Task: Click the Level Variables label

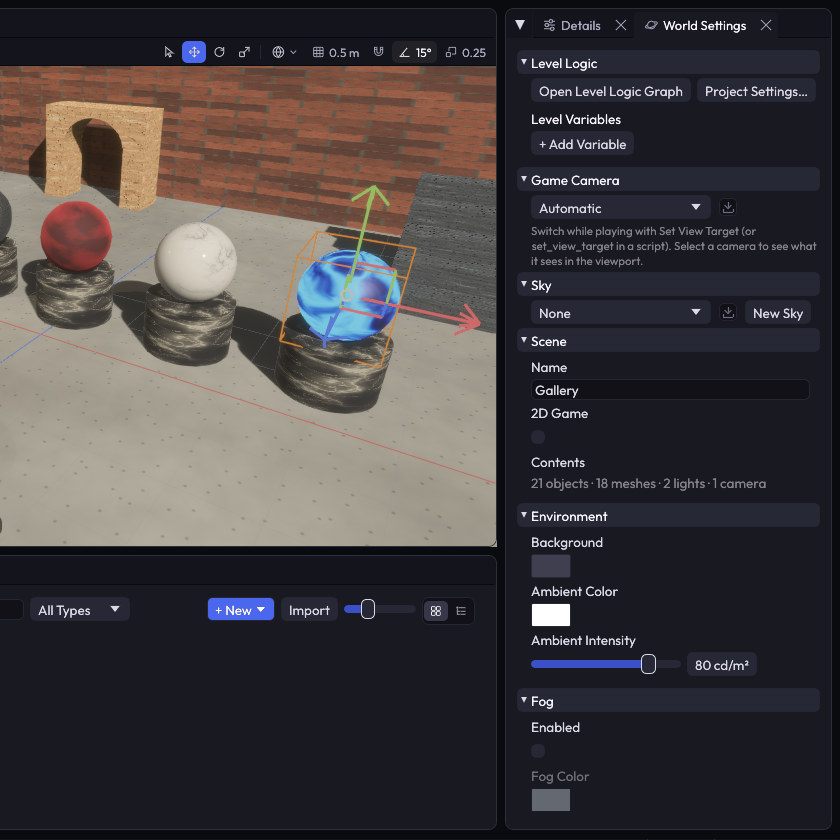Action: click(x=575, y=119)
